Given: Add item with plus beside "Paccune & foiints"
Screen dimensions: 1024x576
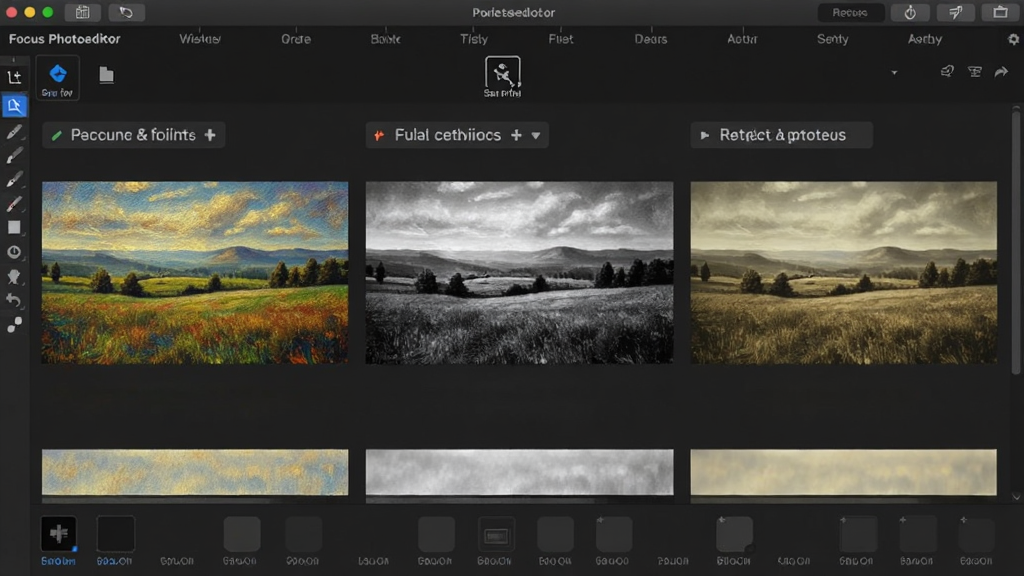Looking at the screenshot, I should click(210, 135).
